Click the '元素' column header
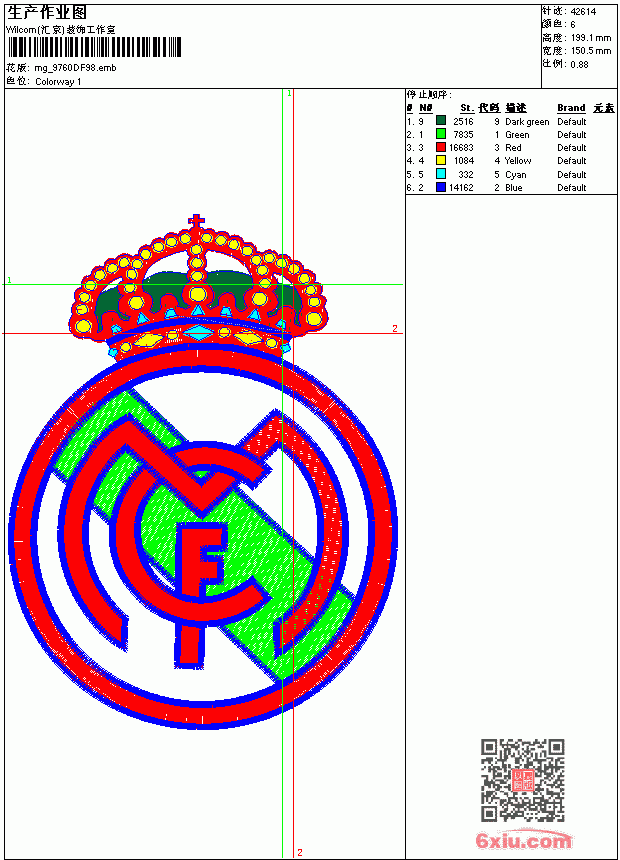The height and width of the screenshot is (860, 620). [604, 108]
